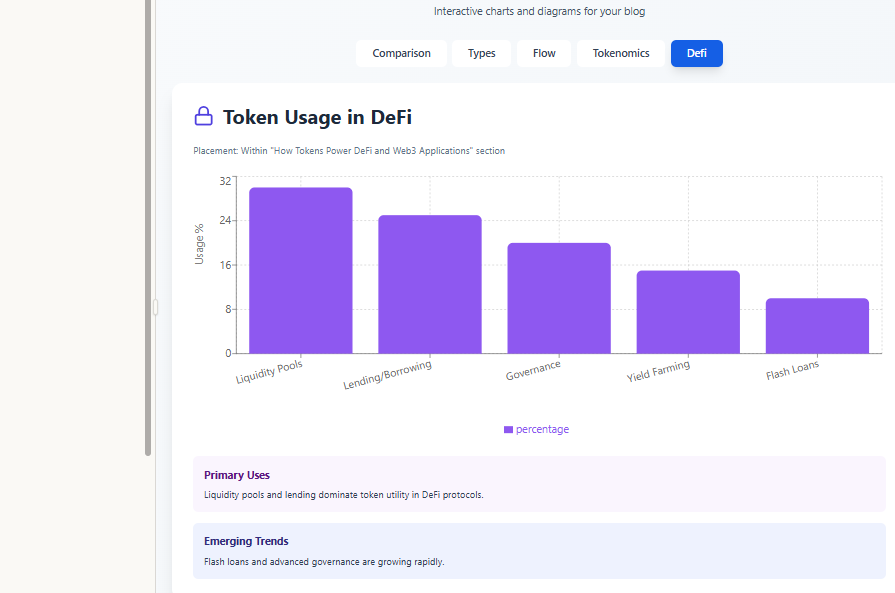Click the Flash Loans bar
Image resolution: width=895 pixels, height=593 pixels.
pos(817,326)
